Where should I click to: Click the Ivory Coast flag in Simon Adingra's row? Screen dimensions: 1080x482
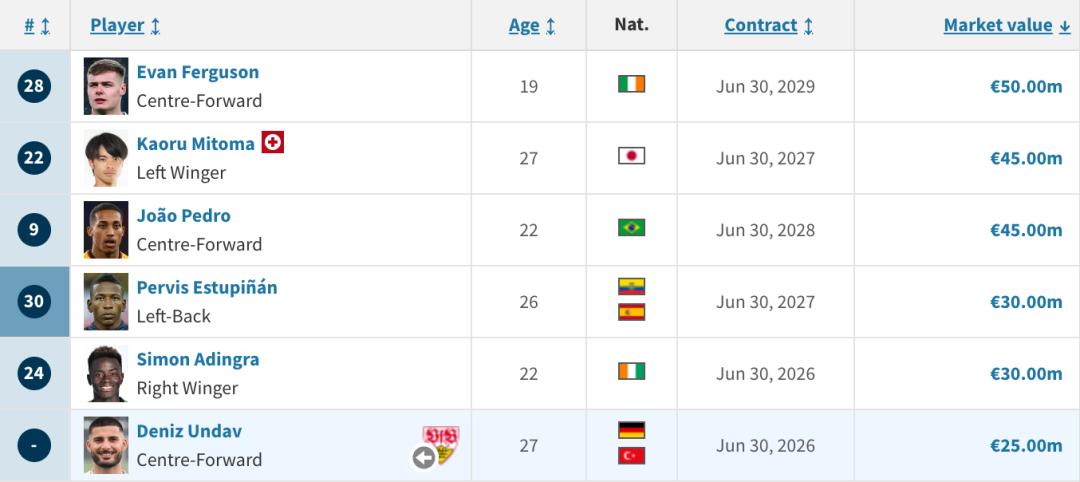click(631, 372)
